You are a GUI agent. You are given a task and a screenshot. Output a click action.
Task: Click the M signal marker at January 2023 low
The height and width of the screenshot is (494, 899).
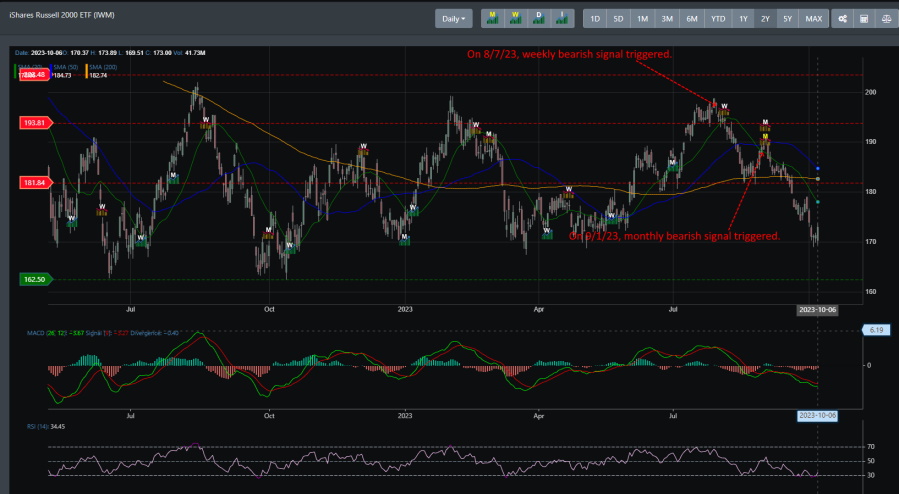[x=405, y=240]
